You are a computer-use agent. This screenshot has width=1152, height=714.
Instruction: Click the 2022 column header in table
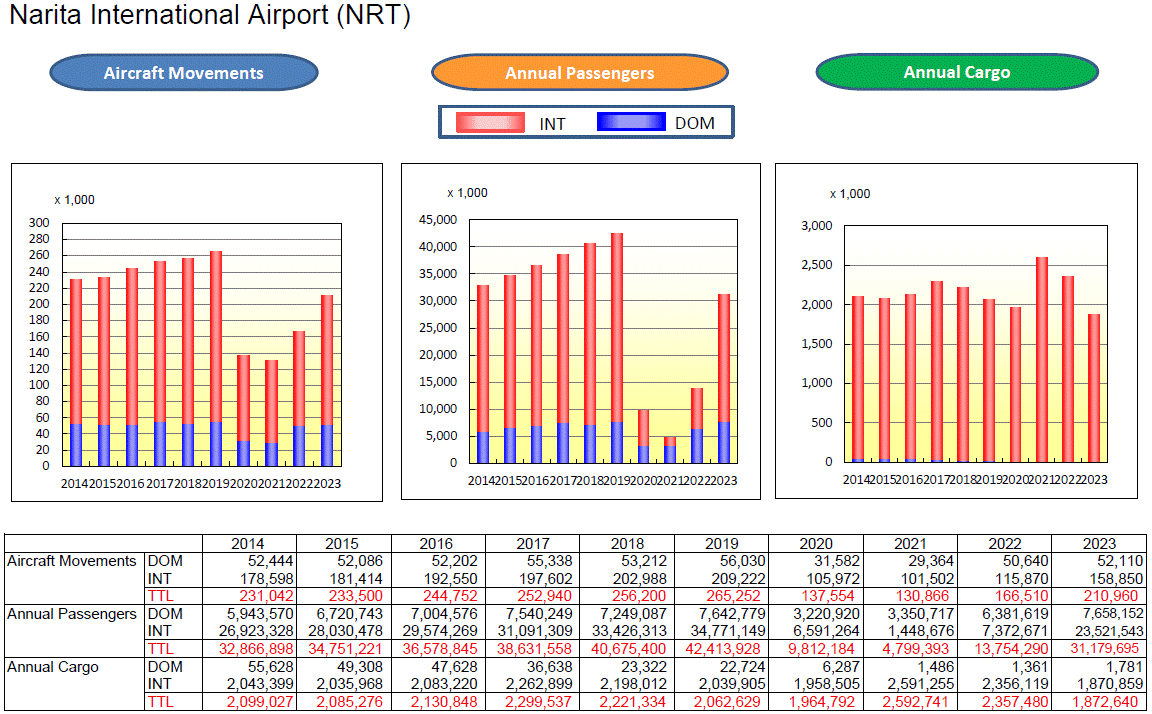[1004, 544]
